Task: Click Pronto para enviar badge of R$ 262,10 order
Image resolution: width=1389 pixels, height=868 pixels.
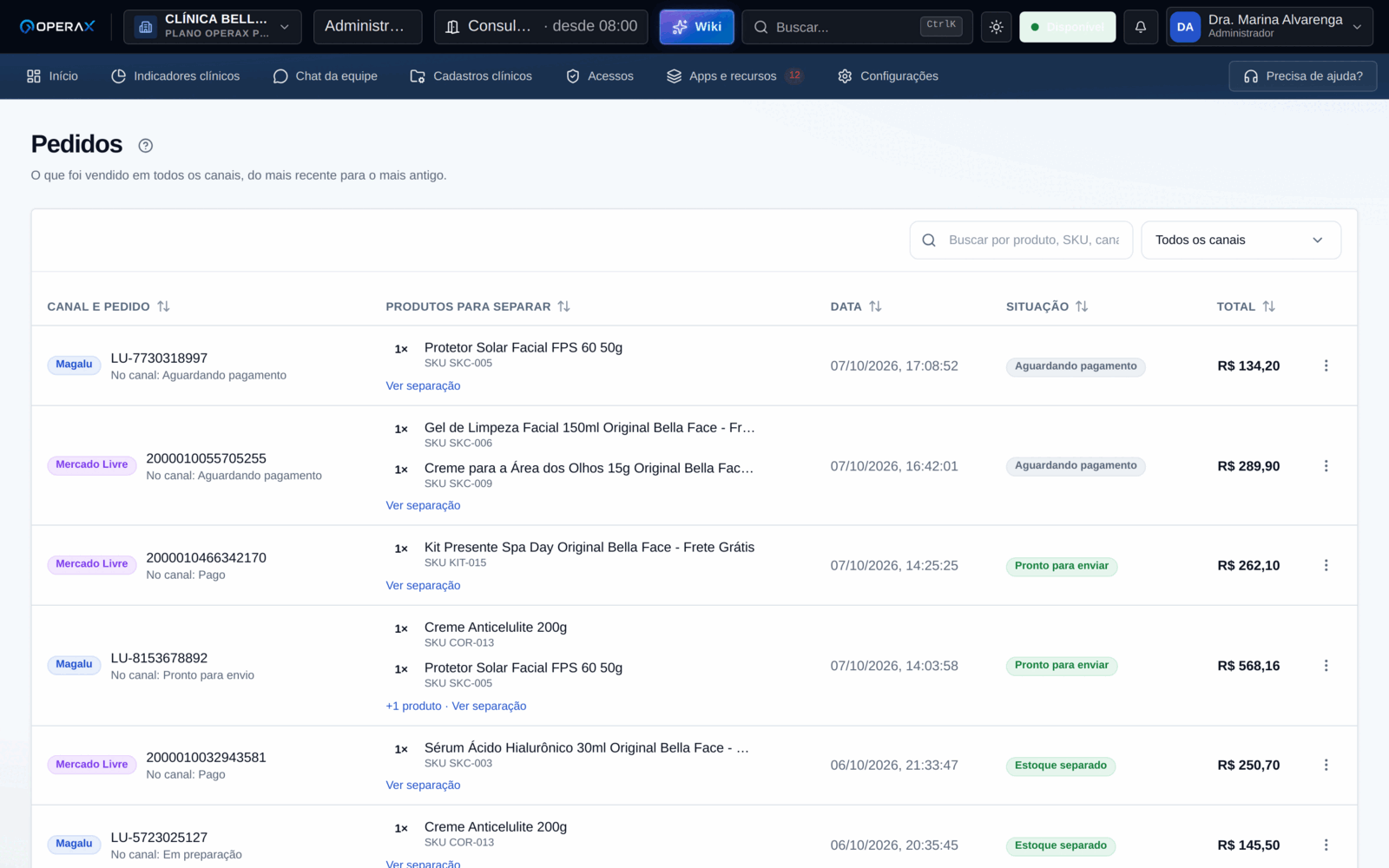Action: pyautogui.click(x=1062, y=566)
